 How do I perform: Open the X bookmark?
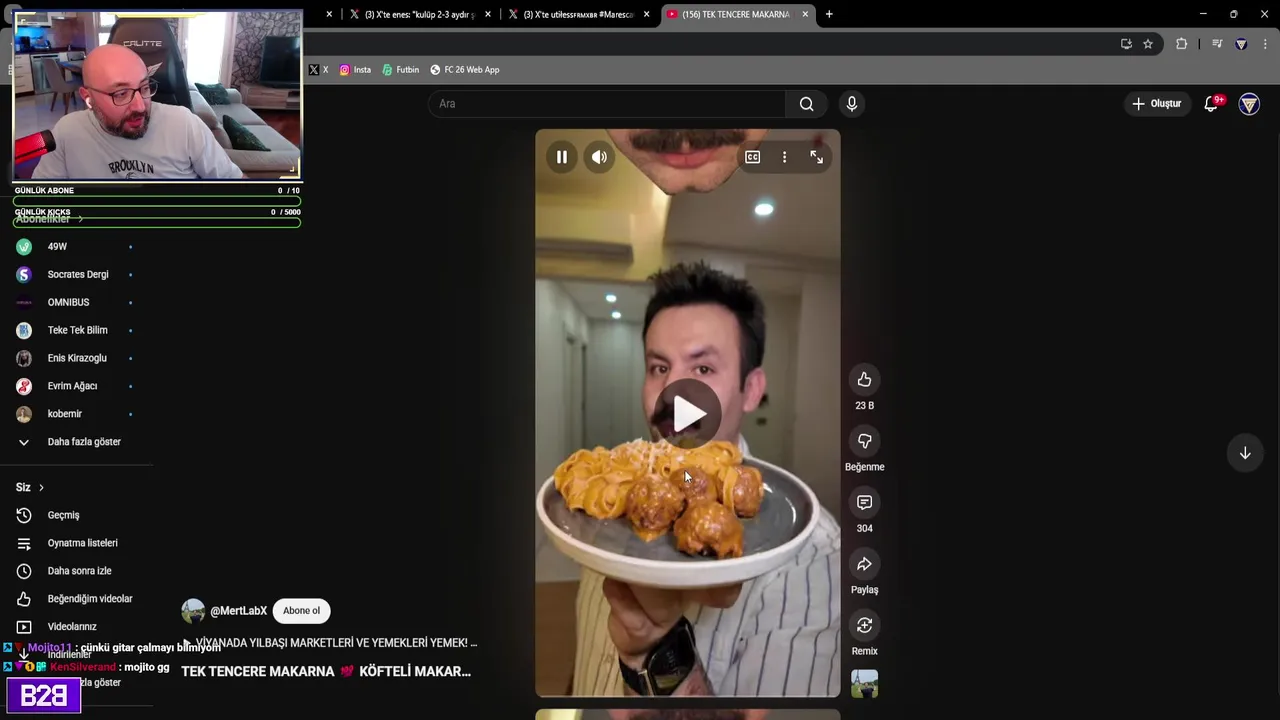click(318, 70)
